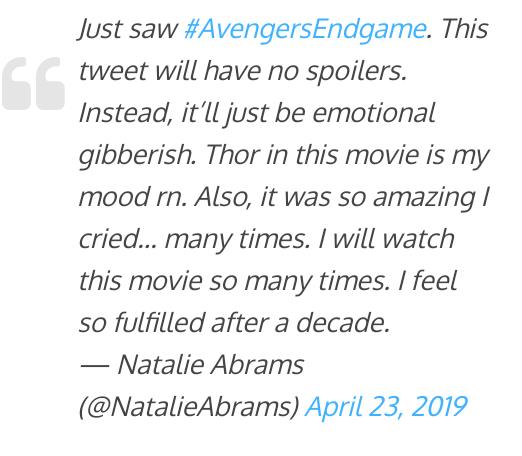Click the word "cried..." in the quote
The width and height of the screenshot is (522, 456).
pos(117,239)
